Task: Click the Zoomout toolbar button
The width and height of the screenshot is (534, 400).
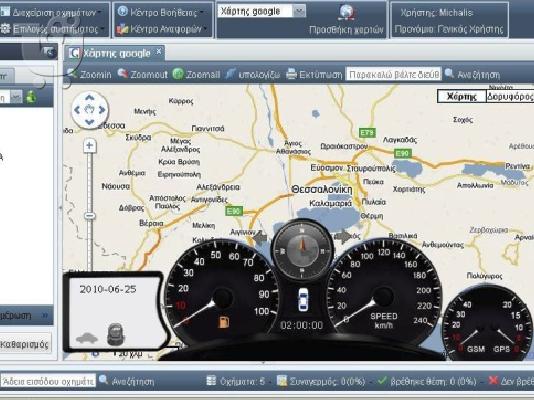Action: click(142, 74)
